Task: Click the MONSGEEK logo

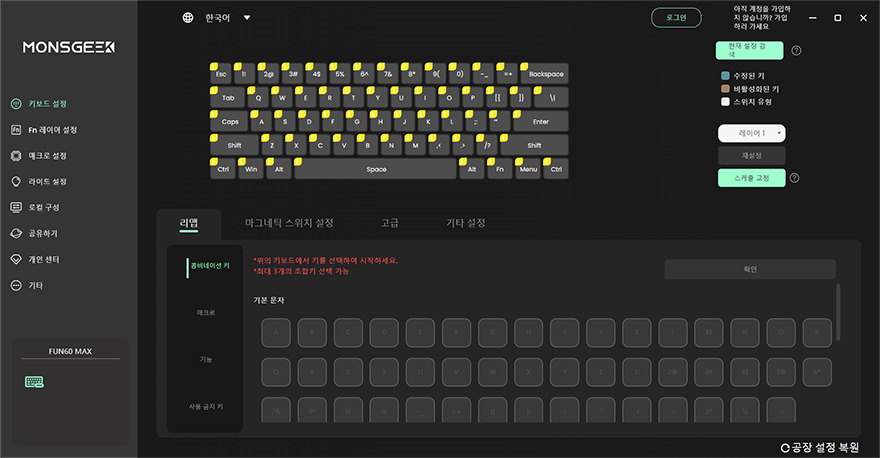Action: click(68, 48)
